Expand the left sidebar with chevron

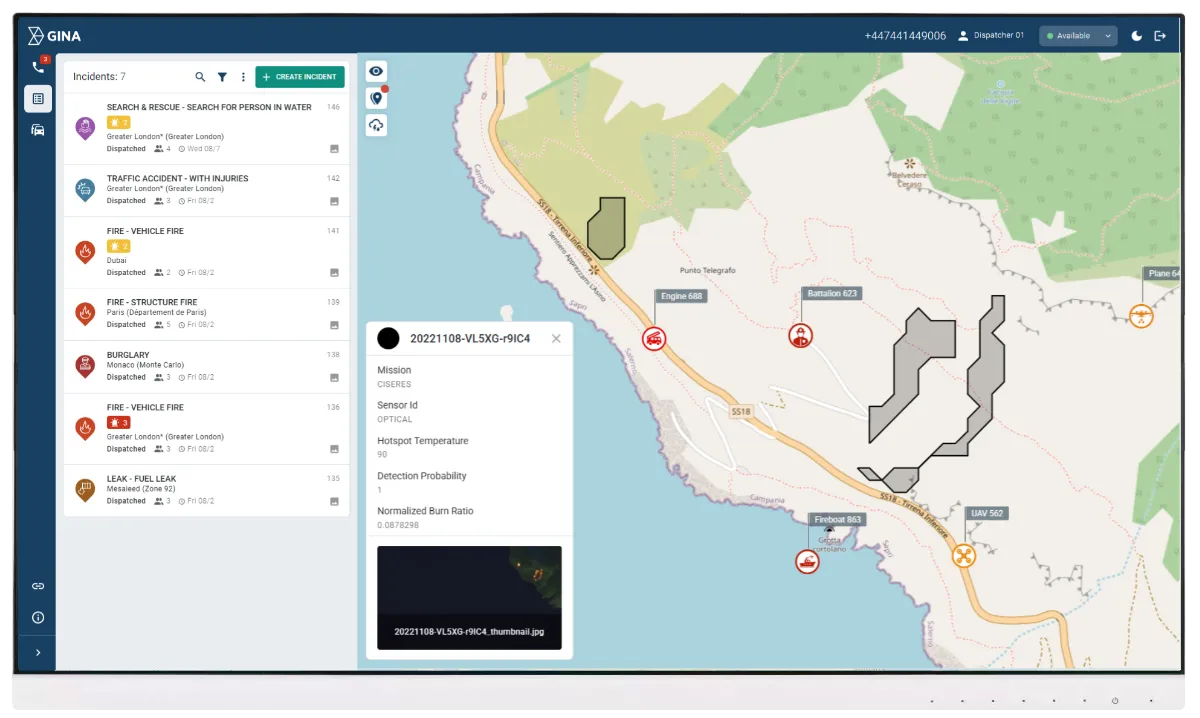point(38,652)
